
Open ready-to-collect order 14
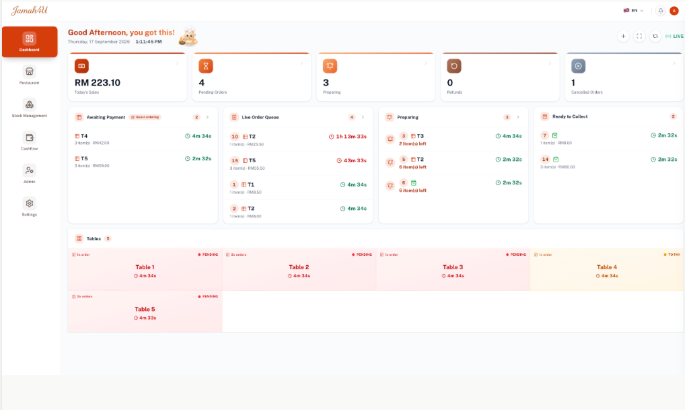coord(609,162)
